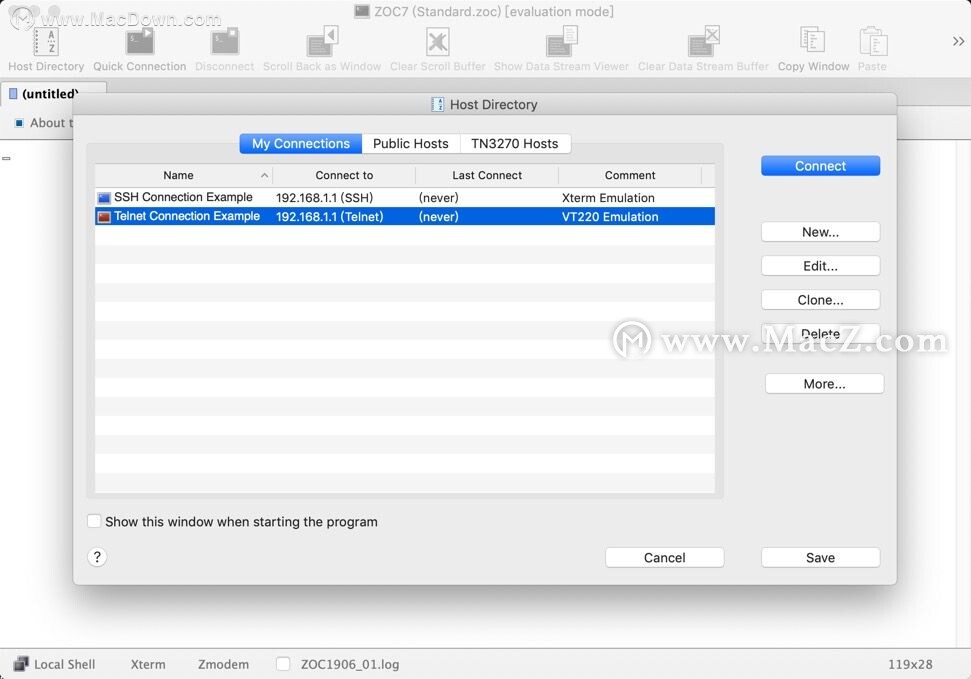This screenshot has height=679, width=971.
Task: Open Host Directory from the toolbar
Action: pos(46,42)
